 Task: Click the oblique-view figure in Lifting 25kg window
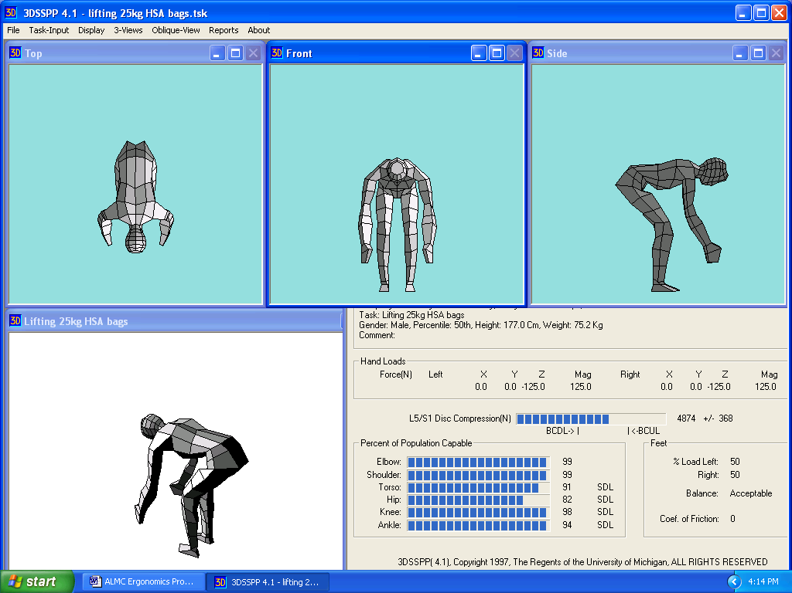click(x=191, y=485)
